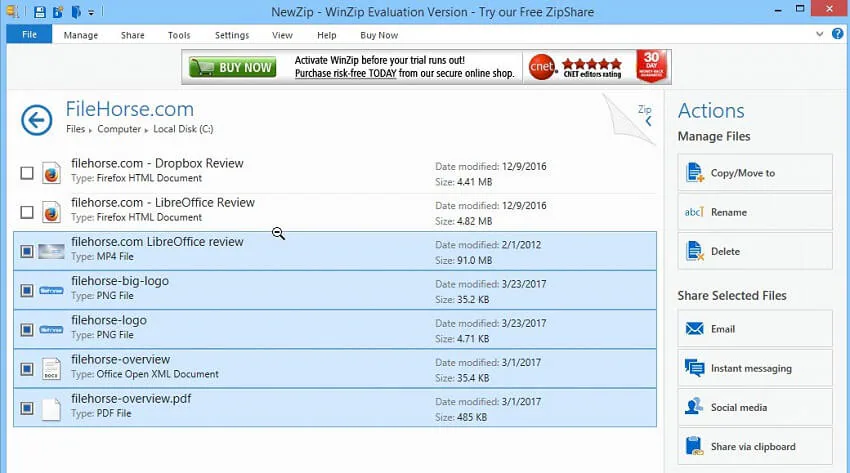
Task: Expand the arrow after Computer breadcrumb
Action: 146,131
